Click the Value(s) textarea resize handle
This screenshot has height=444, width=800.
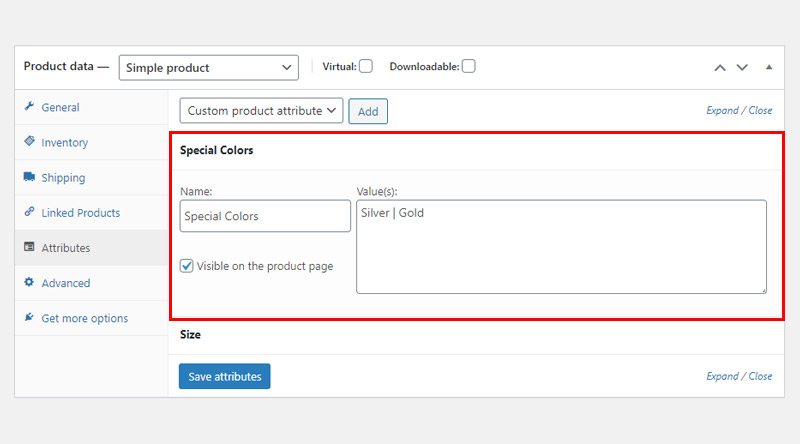tap(763, 290)
